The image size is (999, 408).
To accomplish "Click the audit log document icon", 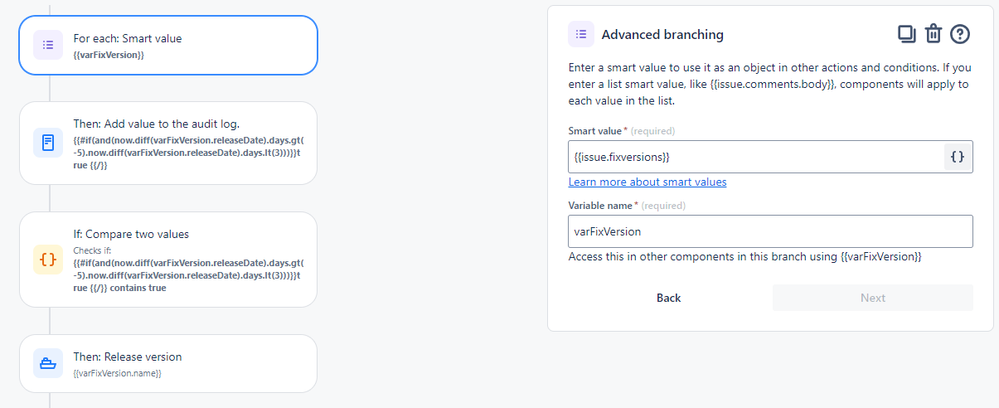I will coord(48,143).
